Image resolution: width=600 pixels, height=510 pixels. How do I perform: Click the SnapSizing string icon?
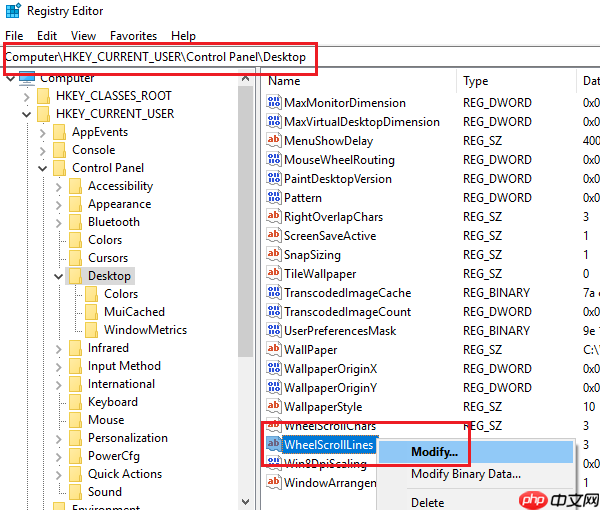point(274,254)
